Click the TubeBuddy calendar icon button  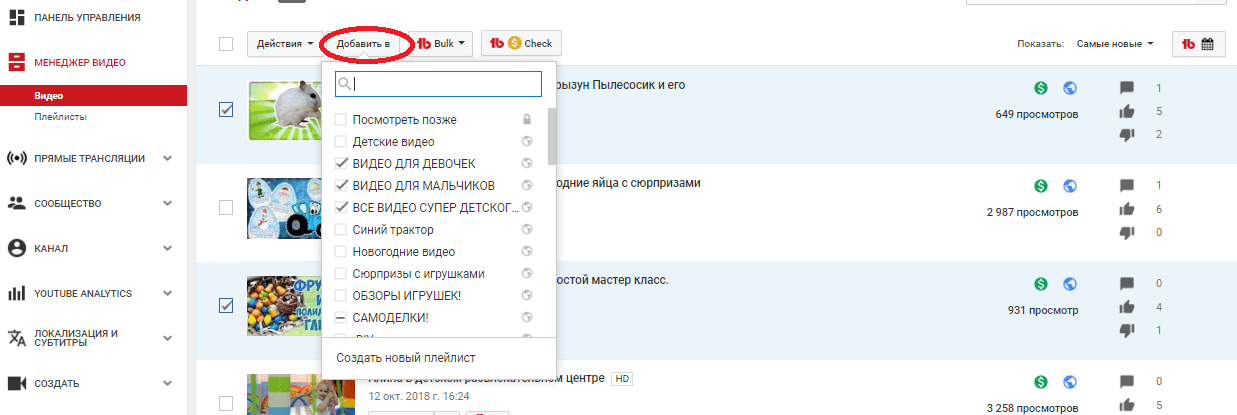[x=1198, y=44]
